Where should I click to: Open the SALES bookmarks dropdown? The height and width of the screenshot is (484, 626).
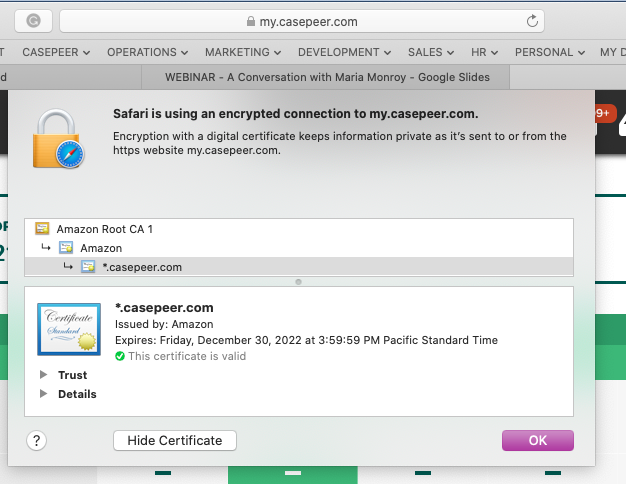point(431,52)
